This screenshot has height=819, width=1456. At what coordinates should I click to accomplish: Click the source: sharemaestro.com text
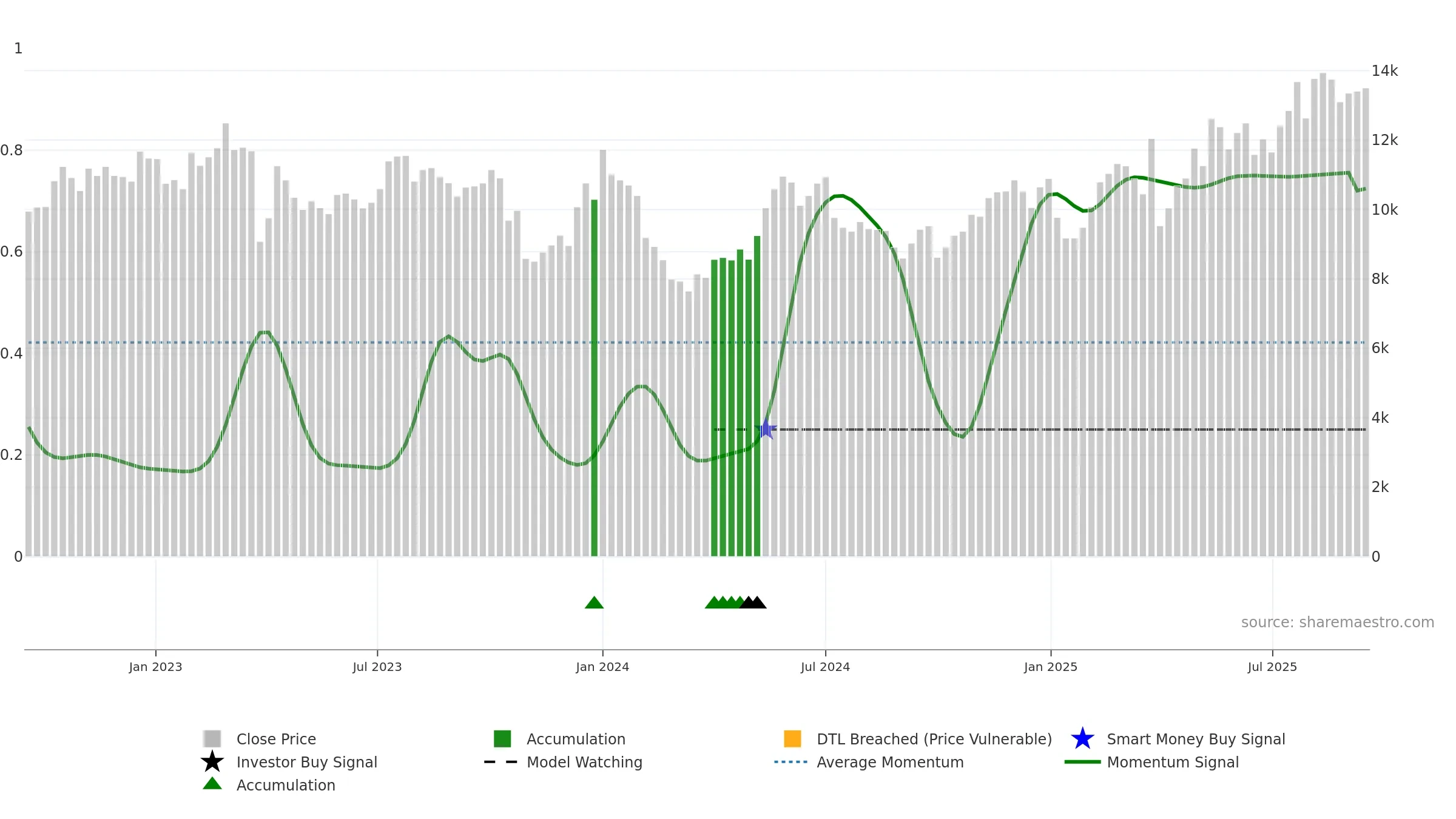coord(1338,622)
